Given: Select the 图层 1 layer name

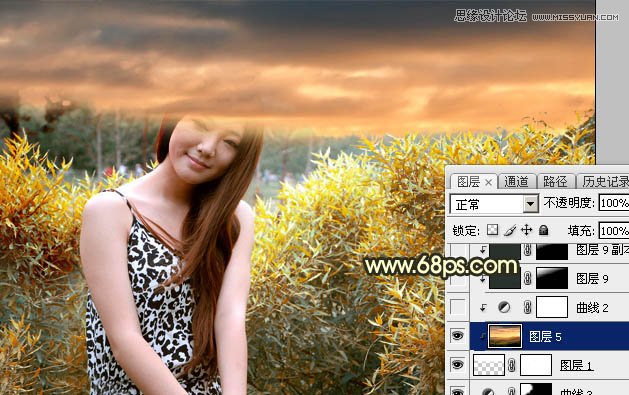Looking at the screenshot, I should click(576, 366).
